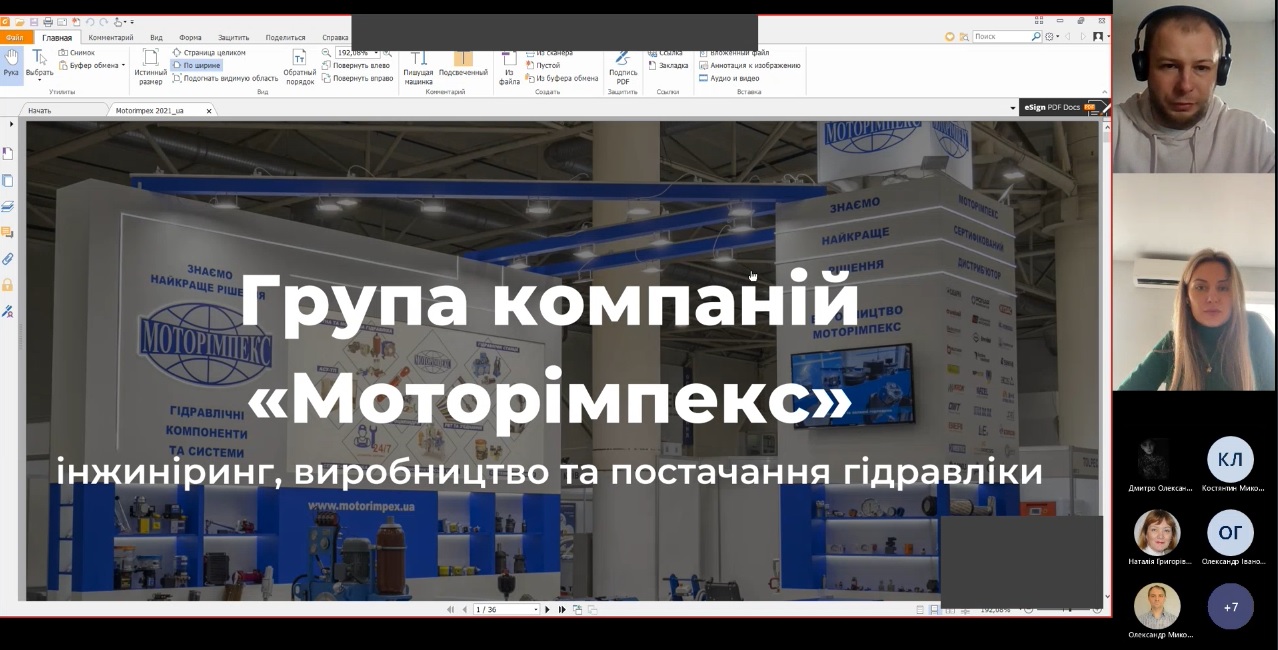The width and height of the screenshot is (1278, 650).
Task: Click Подогнать видимую область
Action: pyautogui.click(x=225, y=78)
